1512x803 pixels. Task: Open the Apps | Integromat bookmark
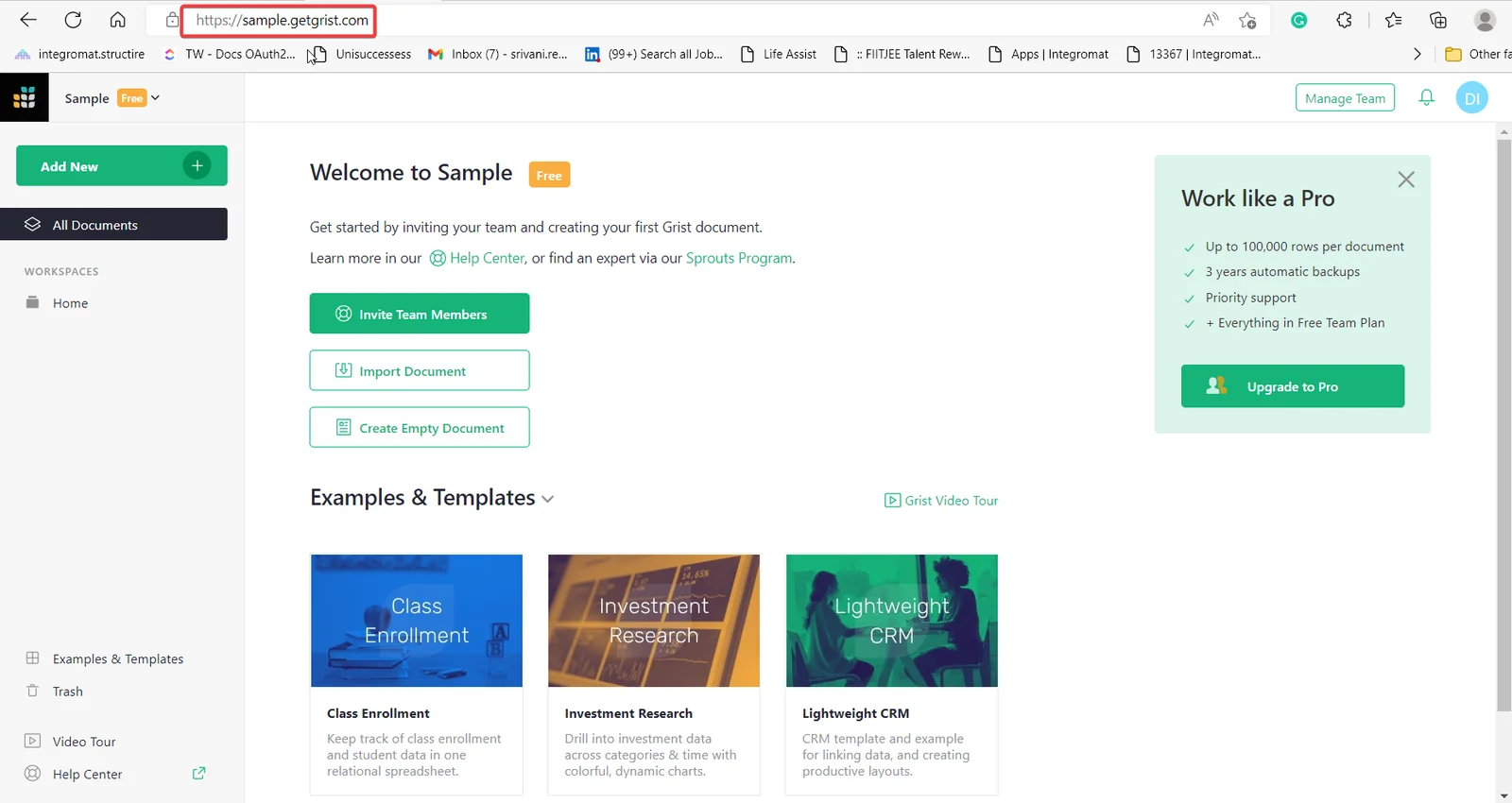coord(1048,54)
